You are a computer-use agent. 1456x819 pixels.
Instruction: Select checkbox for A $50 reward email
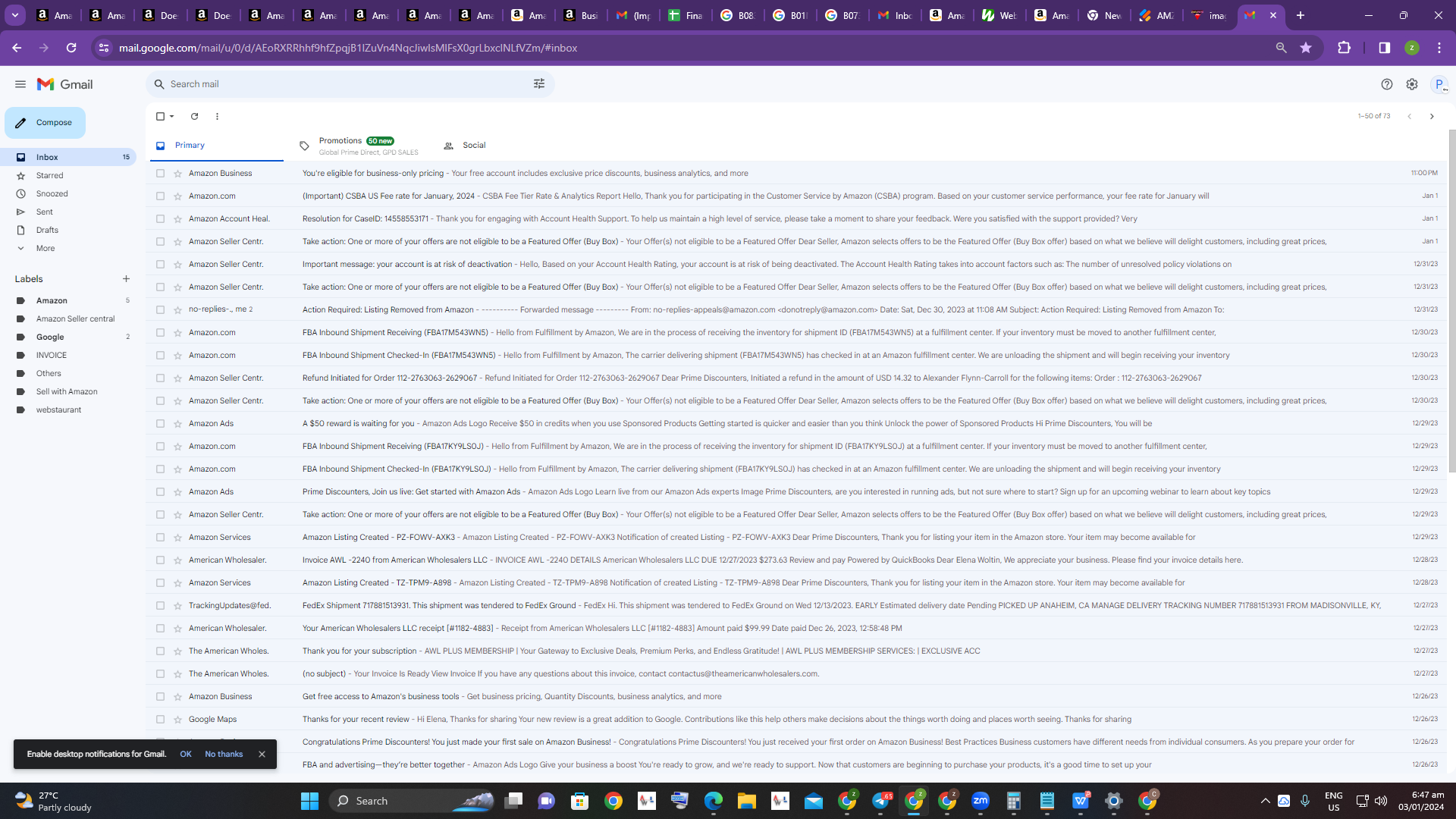pyautogui.click(x=160, y=423)
